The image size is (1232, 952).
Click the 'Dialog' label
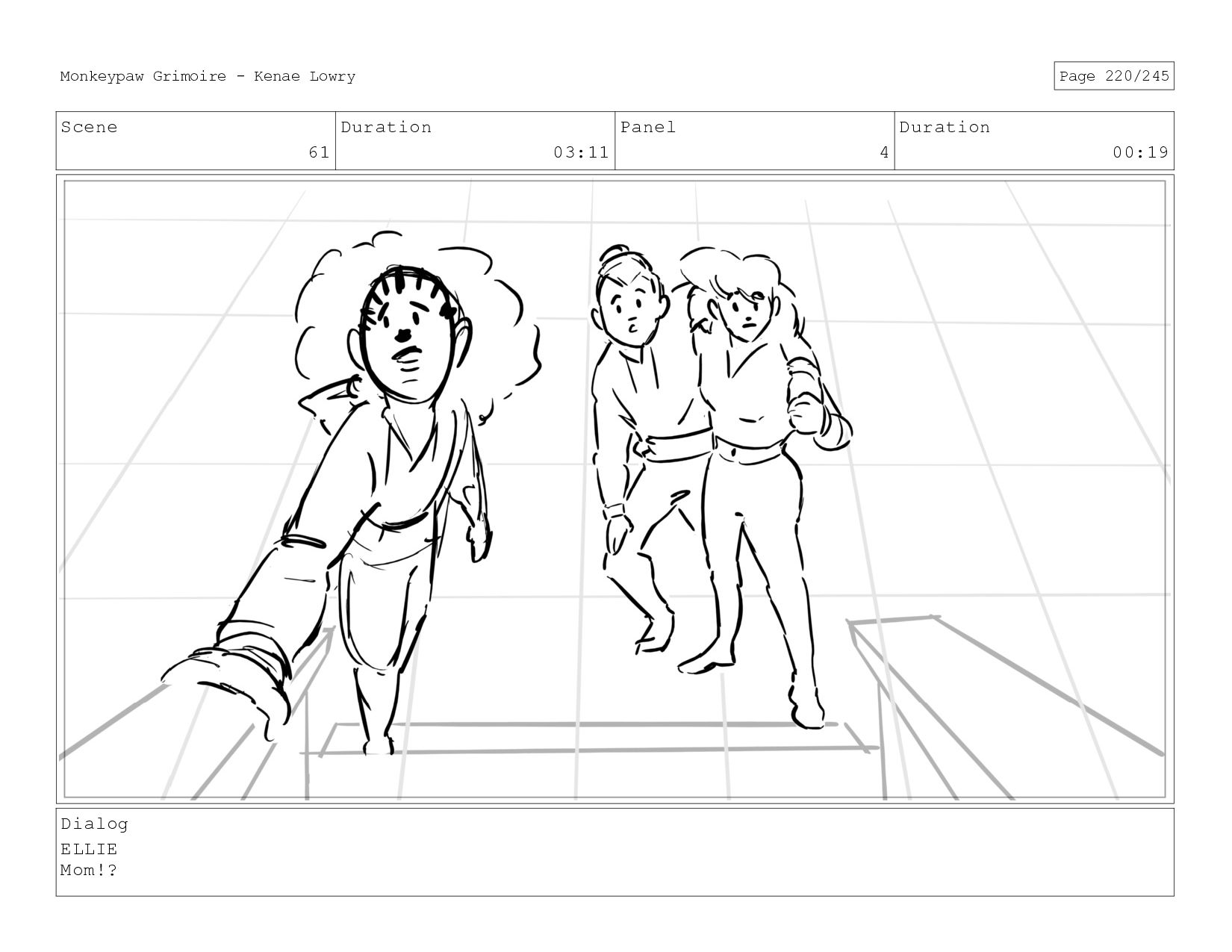(x=94, y=824)
